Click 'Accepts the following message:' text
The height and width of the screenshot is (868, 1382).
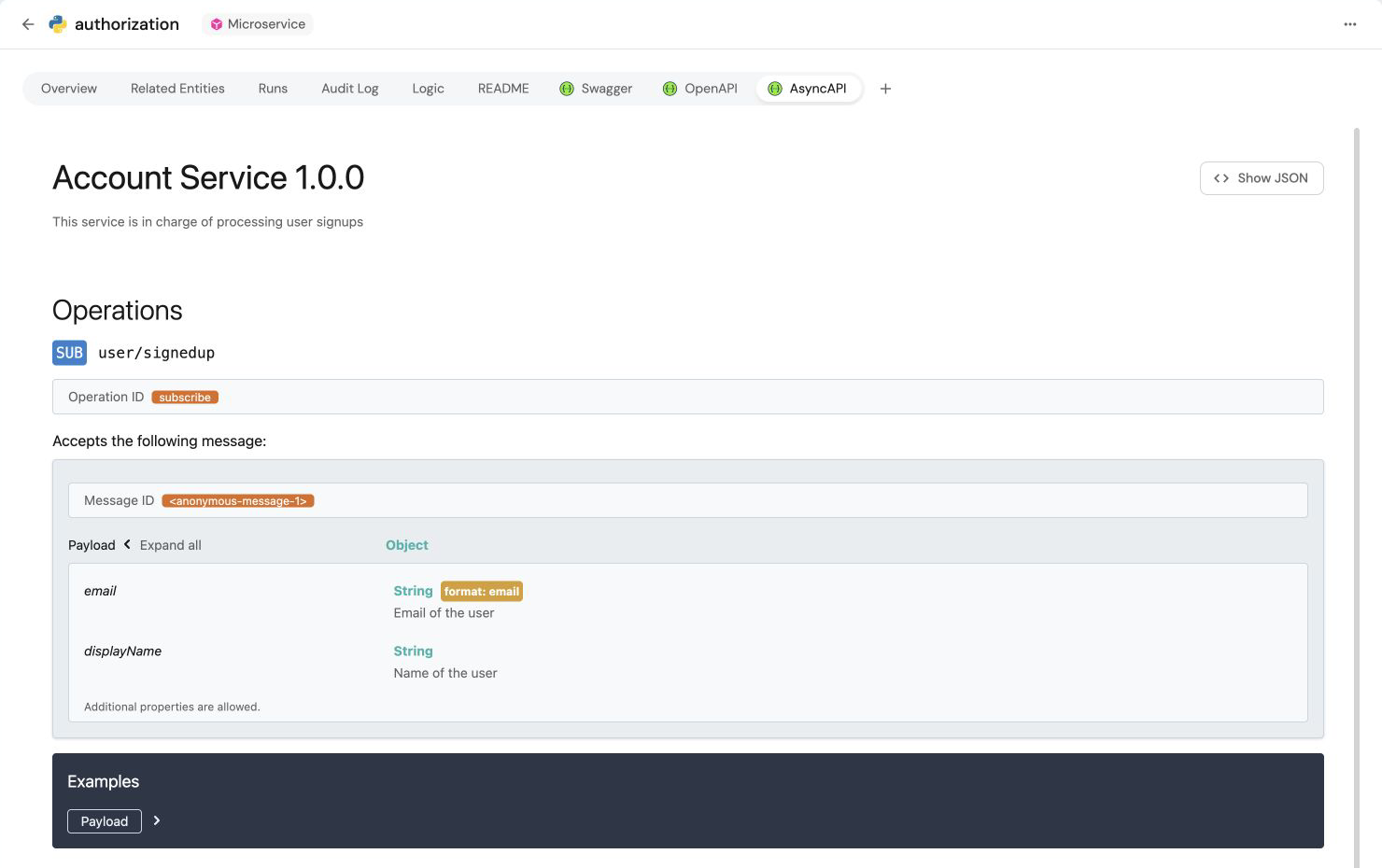(160, 441)
